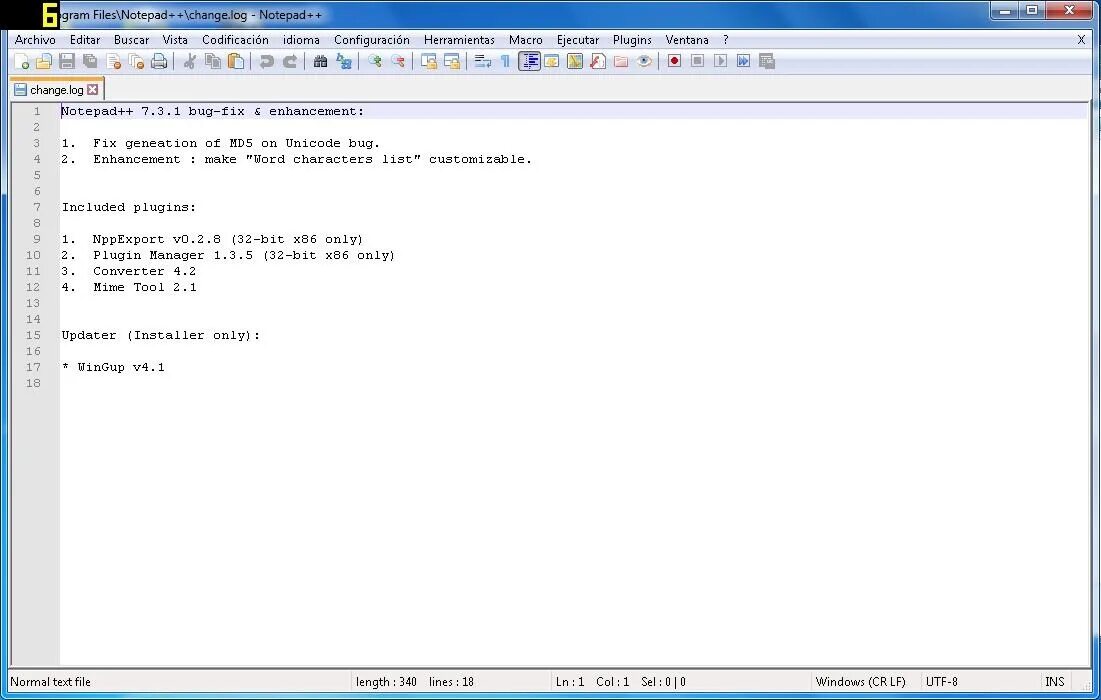
Task: Click the Open file folder icon
Action: 44,62
